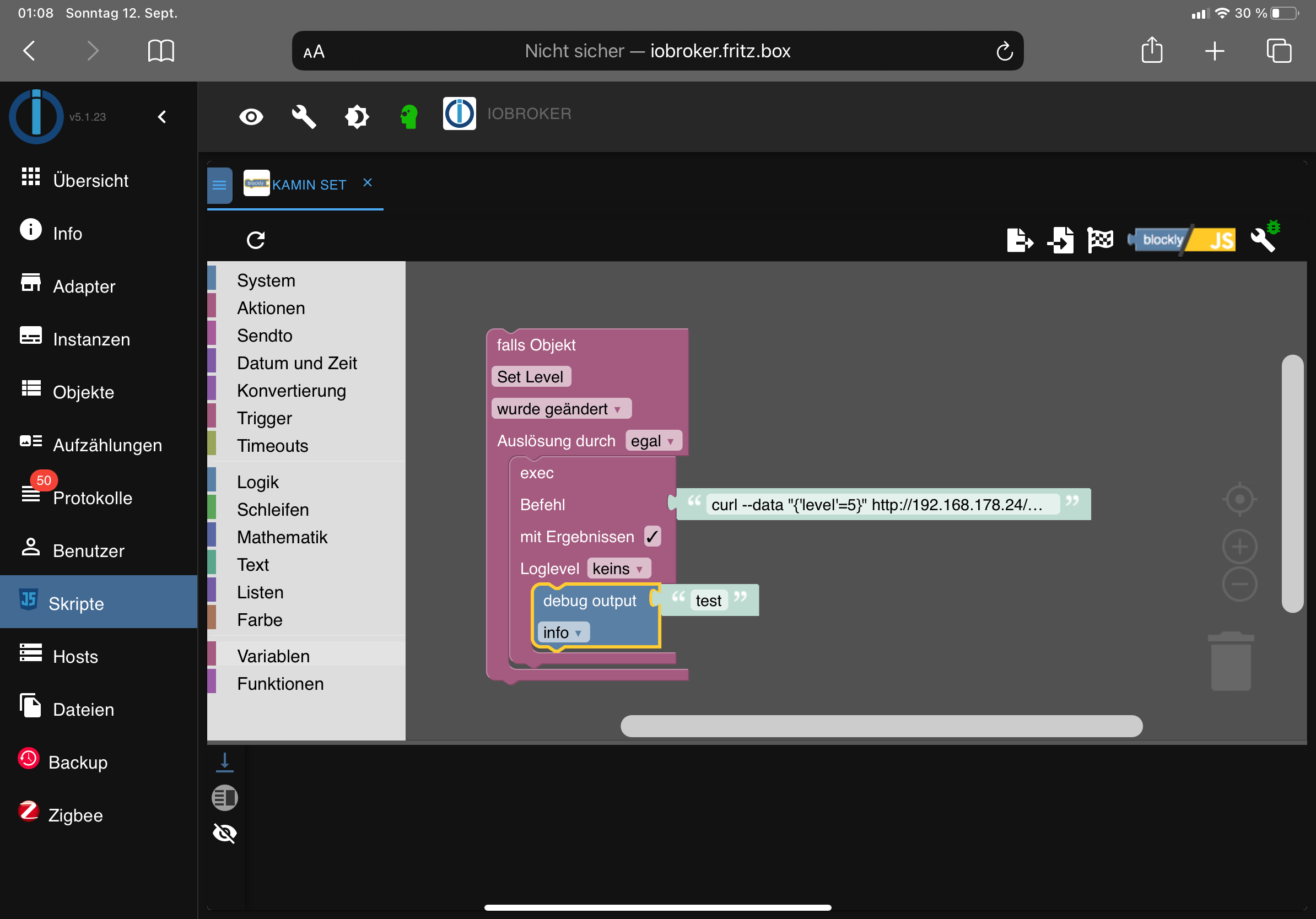
Task: Click the export blocks icon
Action: [1020, 240]
